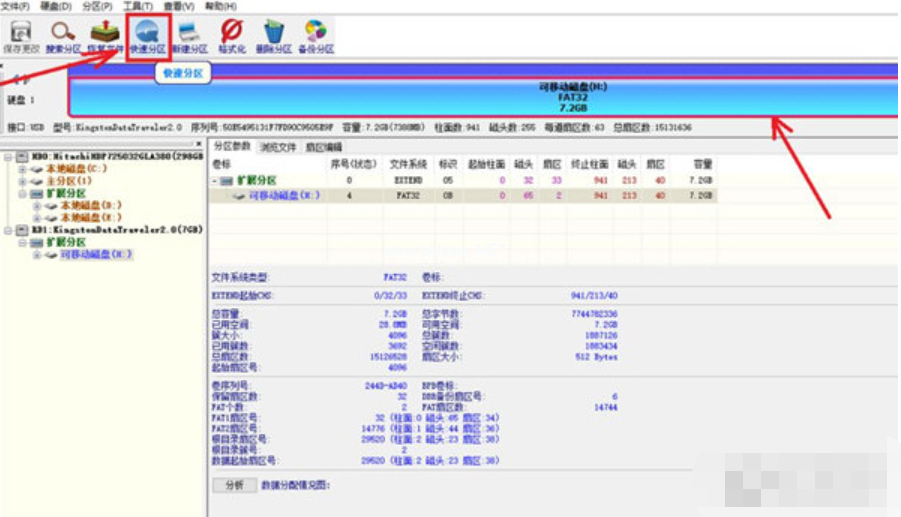Collapse the RD1 Kingston DataTraveler node

click(8, 230)
